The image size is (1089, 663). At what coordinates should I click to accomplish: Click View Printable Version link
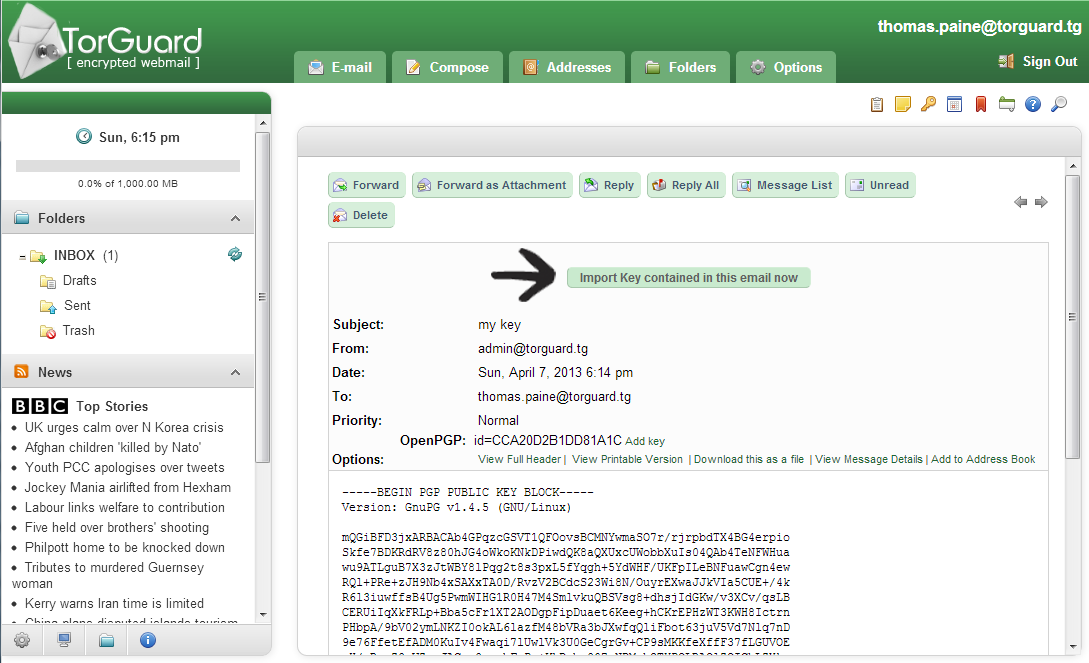[627, 459]
